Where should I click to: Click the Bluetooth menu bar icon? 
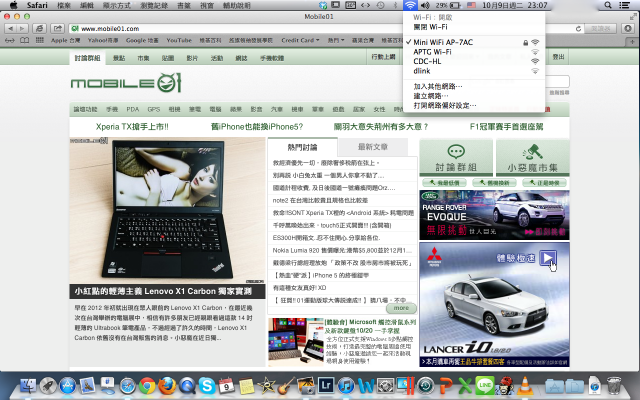395,5
